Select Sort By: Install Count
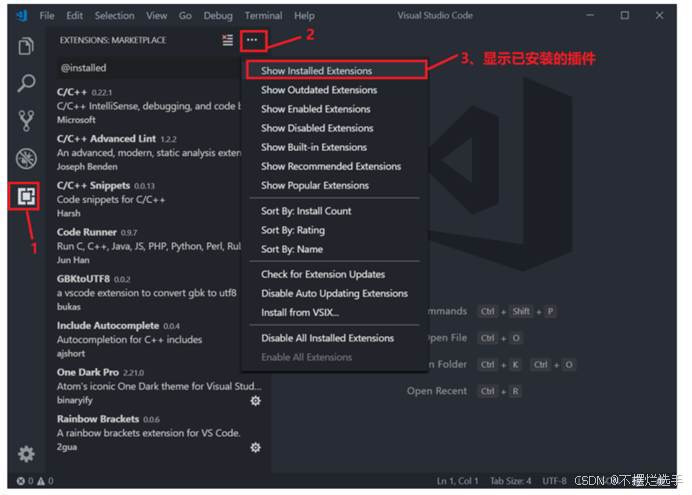692x495 pixels. click(335, 211)
